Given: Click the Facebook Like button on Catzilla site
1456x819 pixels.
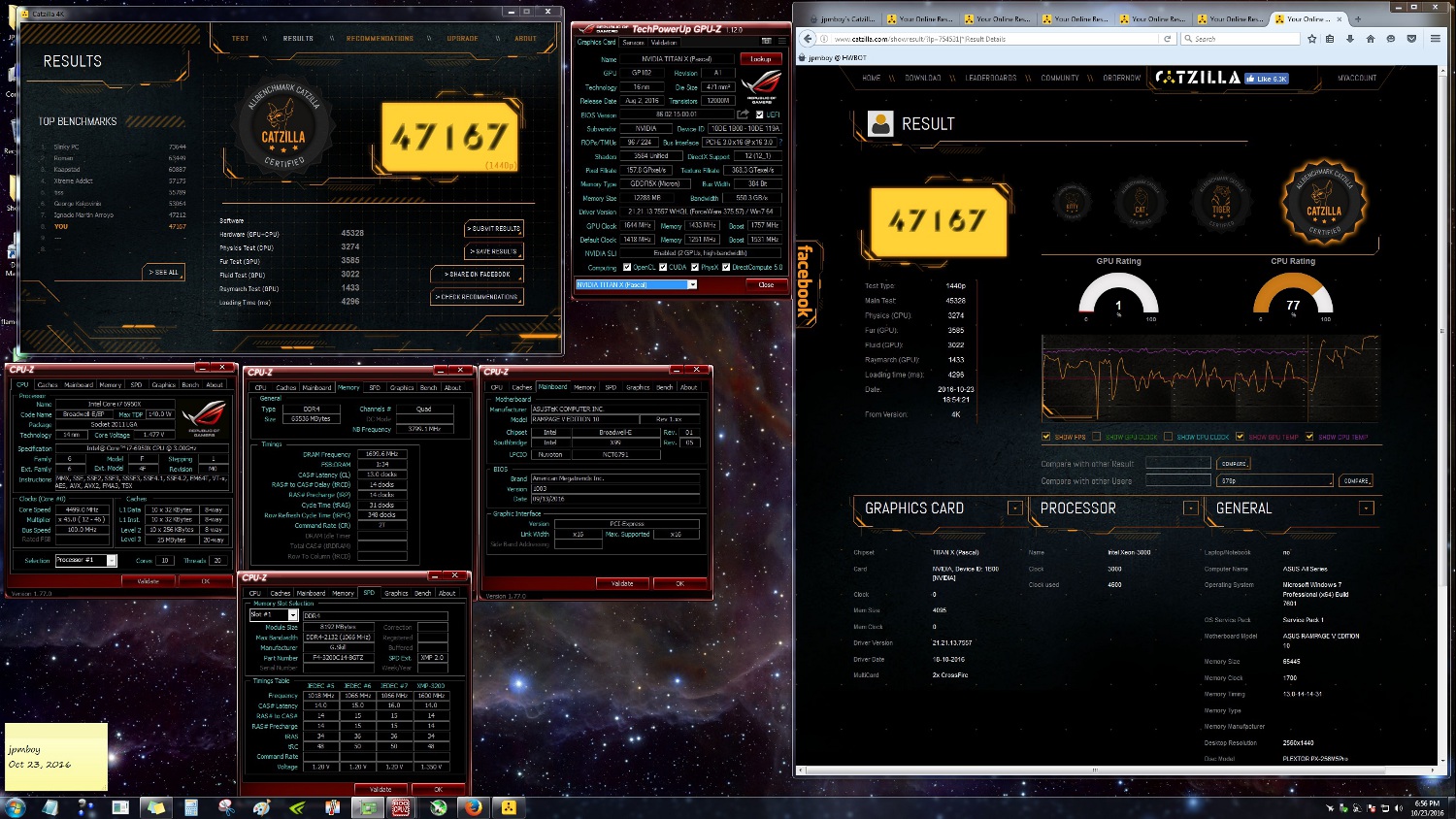Looking at the screenshot, I should pos(1267,79).
